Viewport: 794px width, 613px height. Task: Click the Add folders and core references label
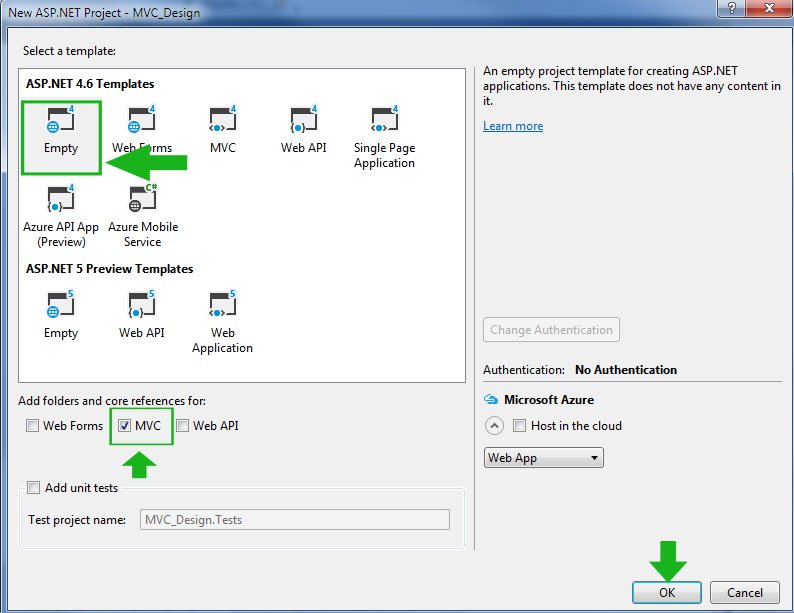click(x=112, y=401)
